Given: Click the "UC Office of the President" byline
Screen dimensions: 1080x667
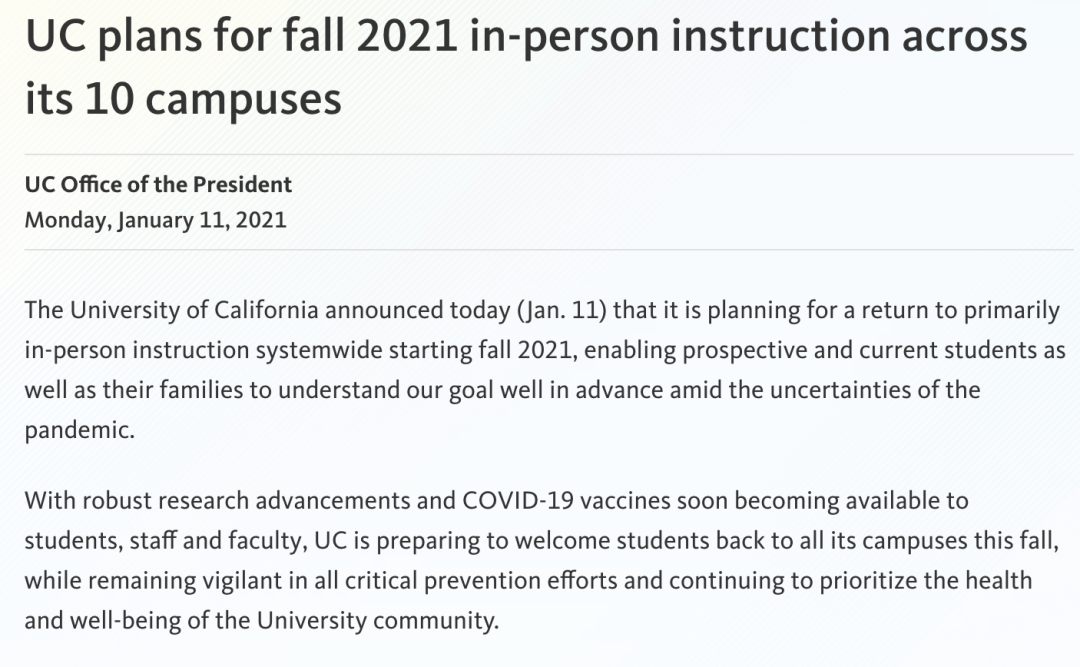Looking at the screenshot, I should (x=158, y=184).
